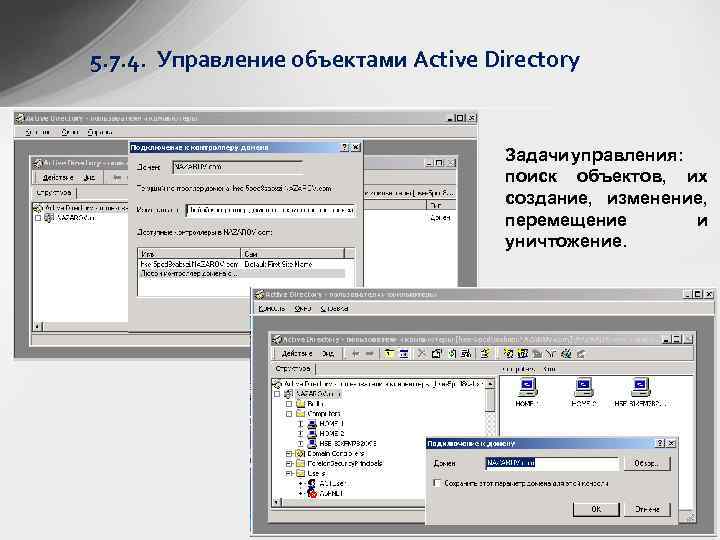Select HOME 1 in the tree
Image resolution: width=720 pixels, height=540 pixels.
(x=331, y=423)
